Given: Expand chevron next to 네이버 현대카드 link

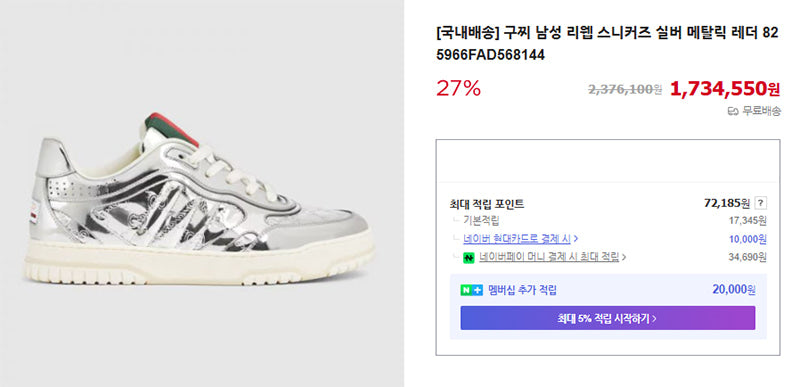Looking at the screenshot, I should coord(576,239).
